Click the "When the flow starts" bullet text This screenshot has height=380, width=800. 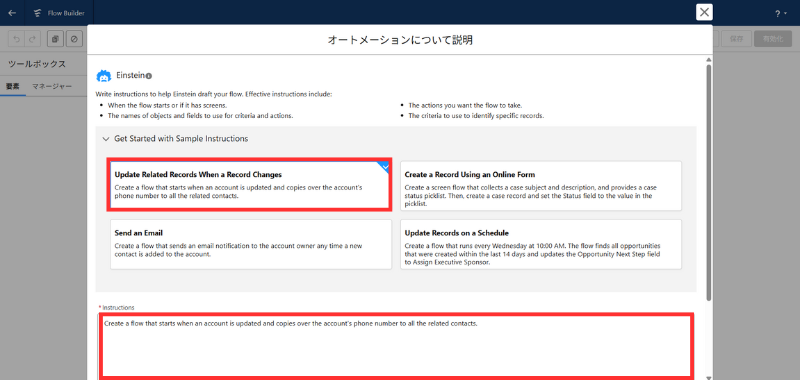(167, 105)
